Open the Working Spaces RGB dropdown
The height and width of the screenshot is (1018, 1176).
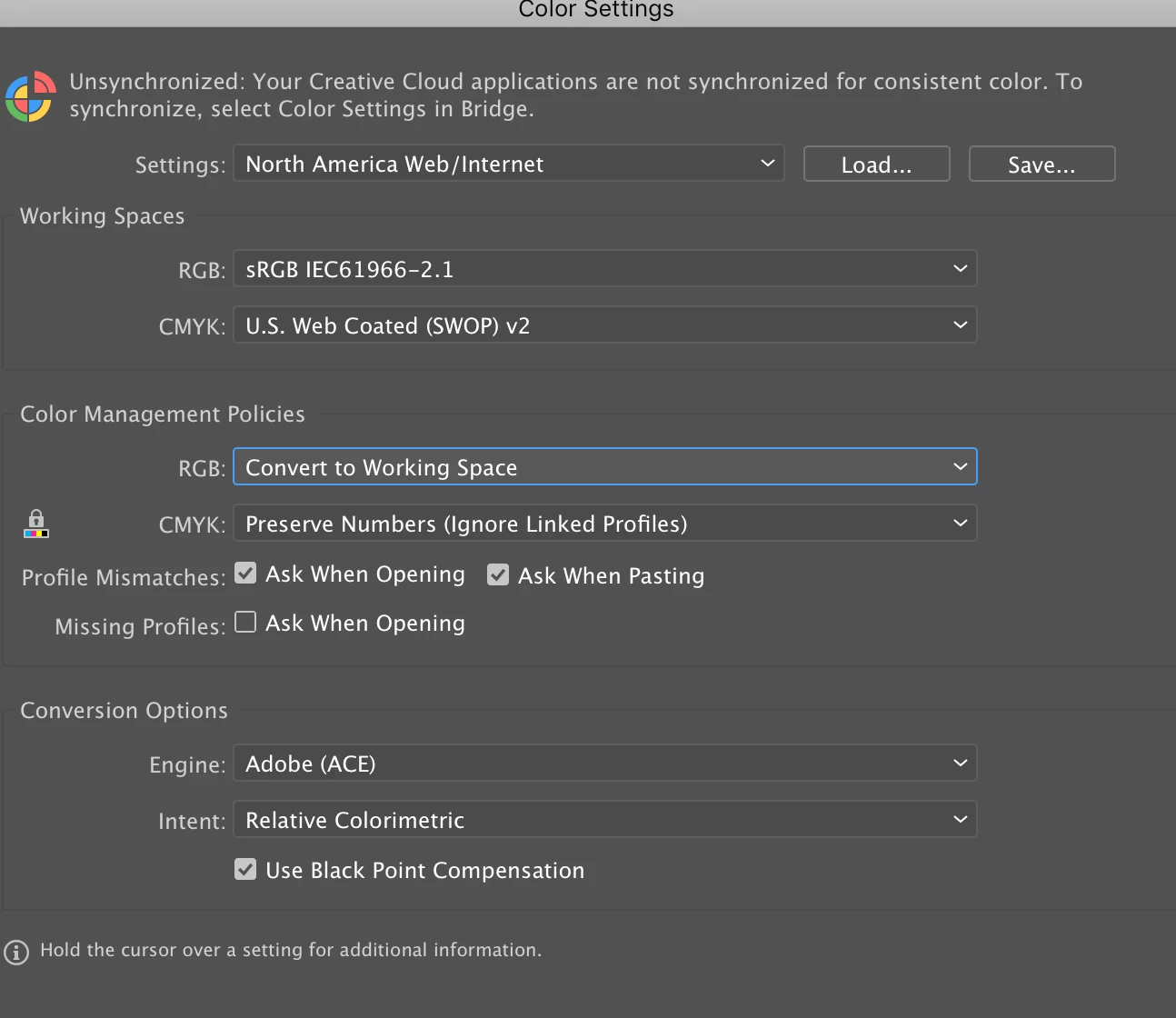click(x=605, y=269)
